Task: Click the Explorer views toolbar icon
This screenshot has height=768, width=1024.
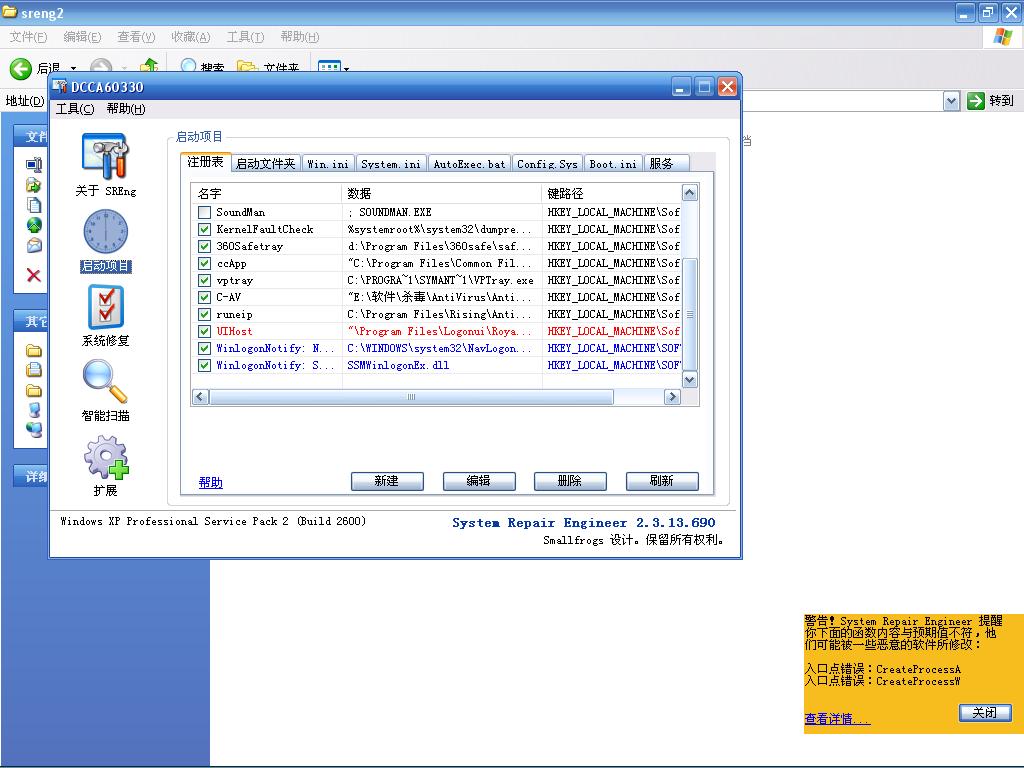Action: pyautogui.click(x=328, y=68)
